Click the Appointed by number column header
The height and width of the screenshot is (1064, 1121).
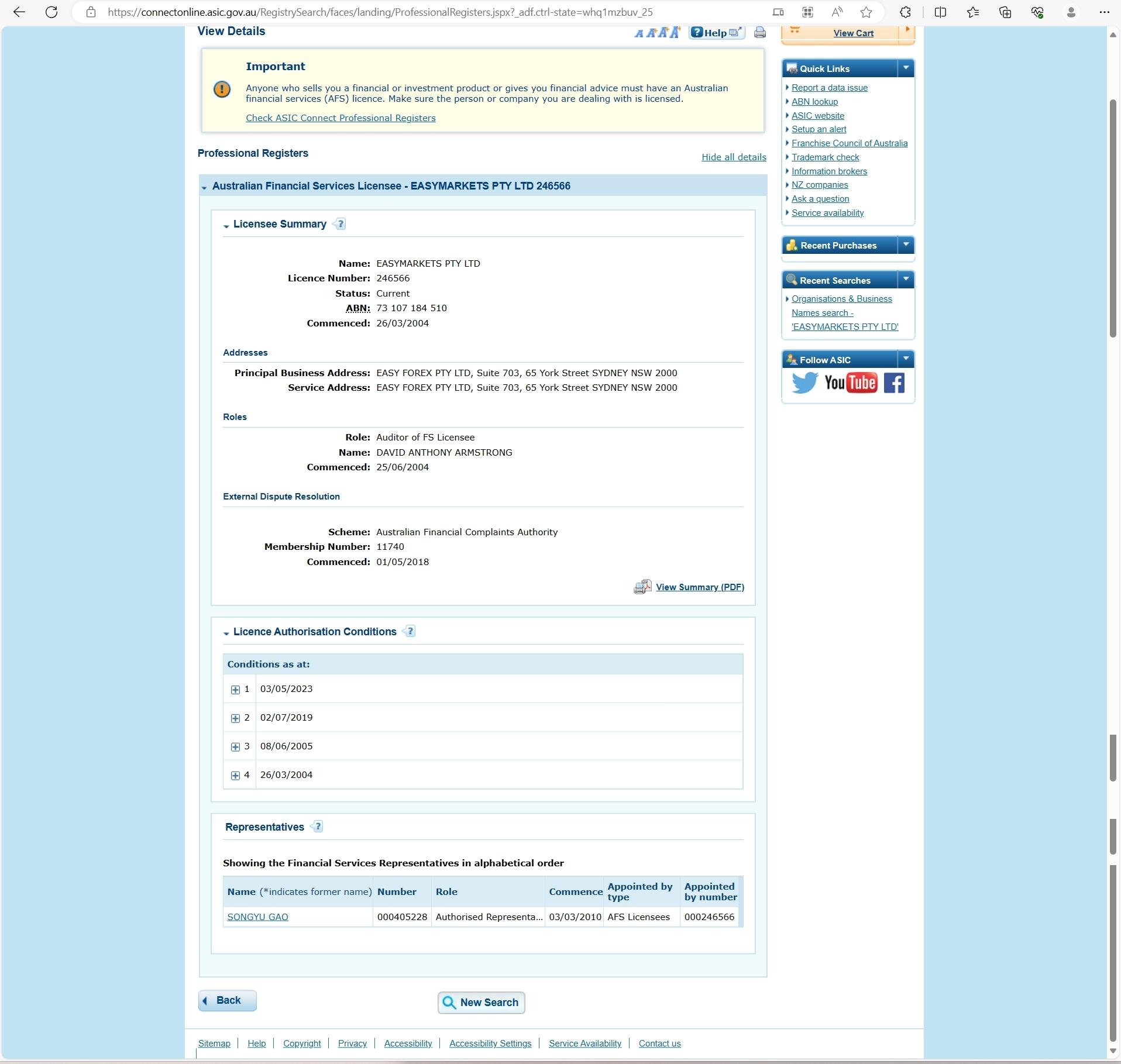coord(710,892)
